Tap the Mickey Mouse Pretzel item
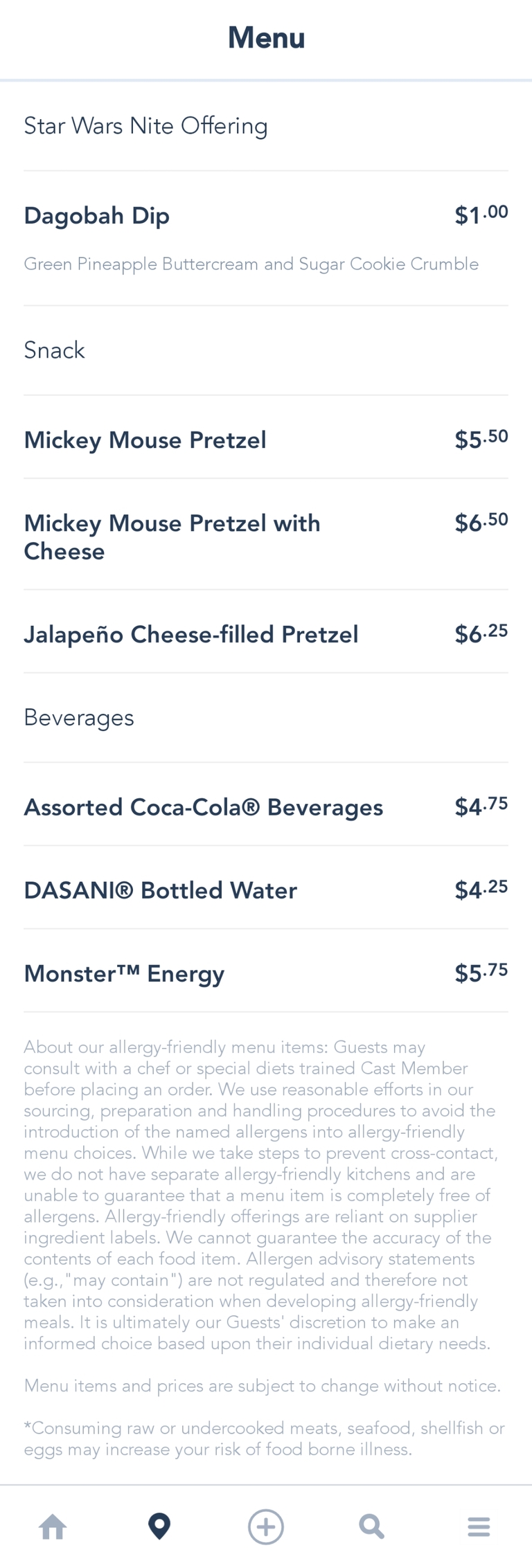 pos(145,440)
